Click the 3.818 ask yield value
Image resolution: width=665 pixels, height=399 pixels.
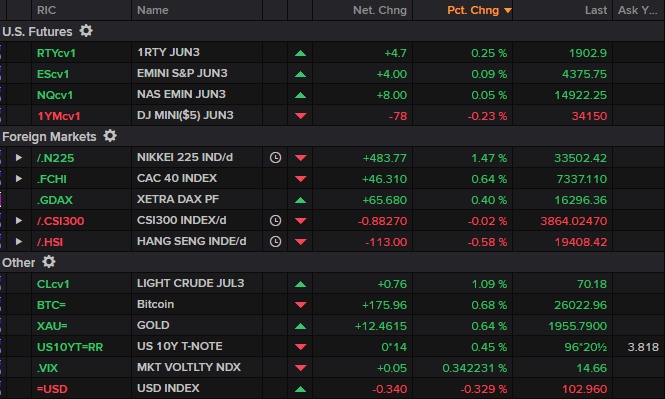coord(643,347)
